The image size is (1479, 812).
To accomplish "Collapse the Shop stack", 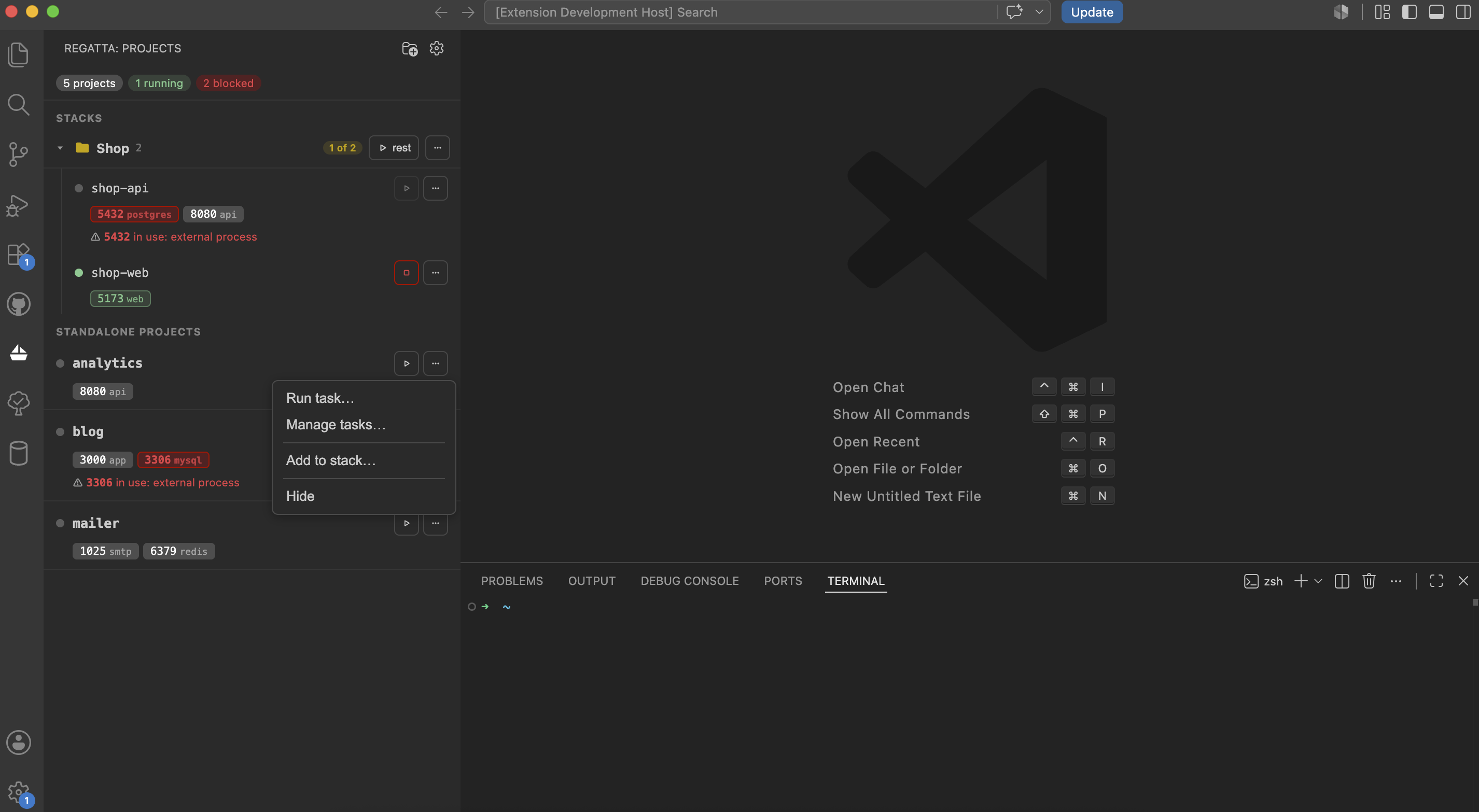I will 60,148.
